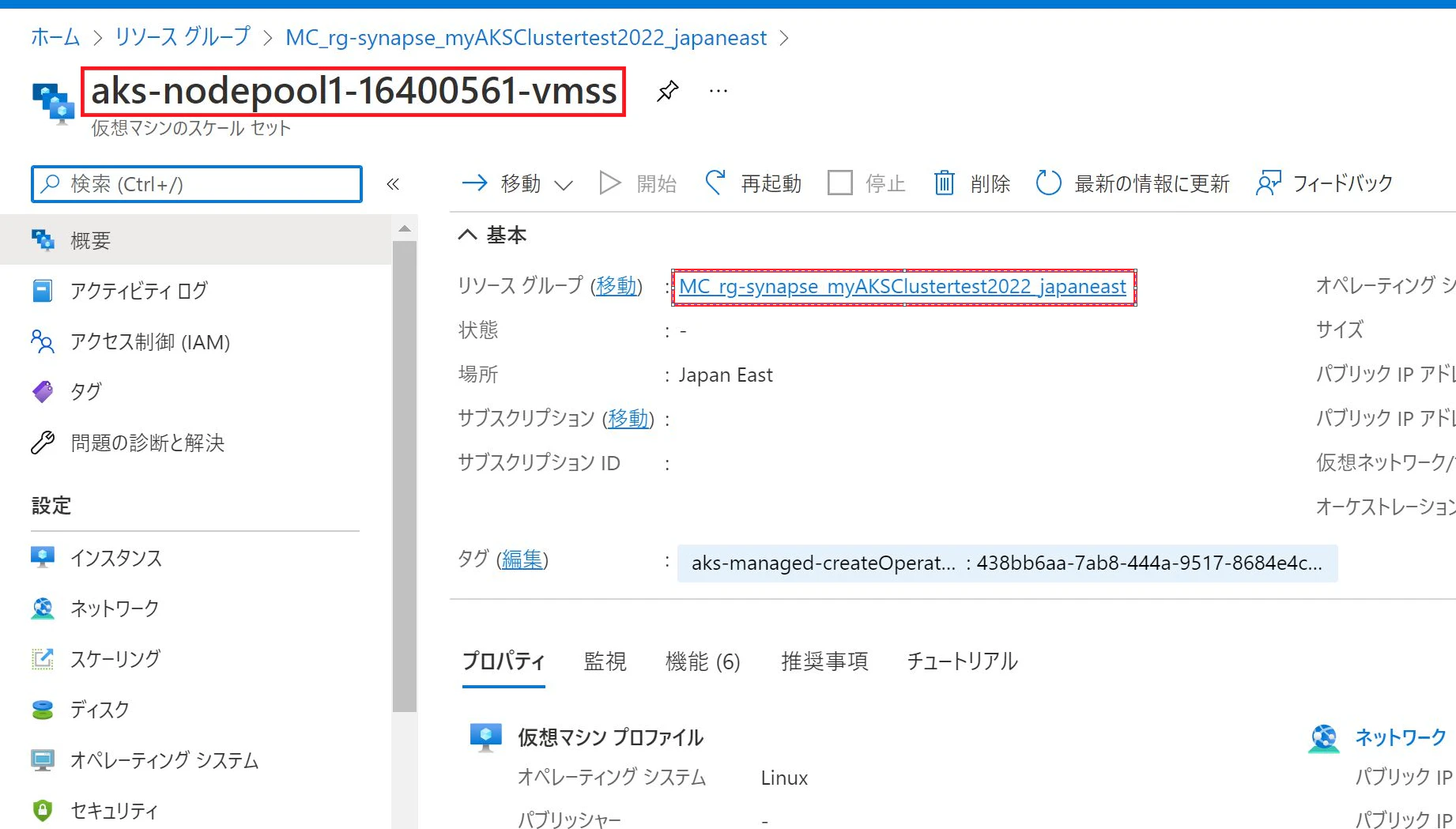This screenshot has width=1456, height=829.
Task: Click the 停止 stop button
Action: [866, 183]
